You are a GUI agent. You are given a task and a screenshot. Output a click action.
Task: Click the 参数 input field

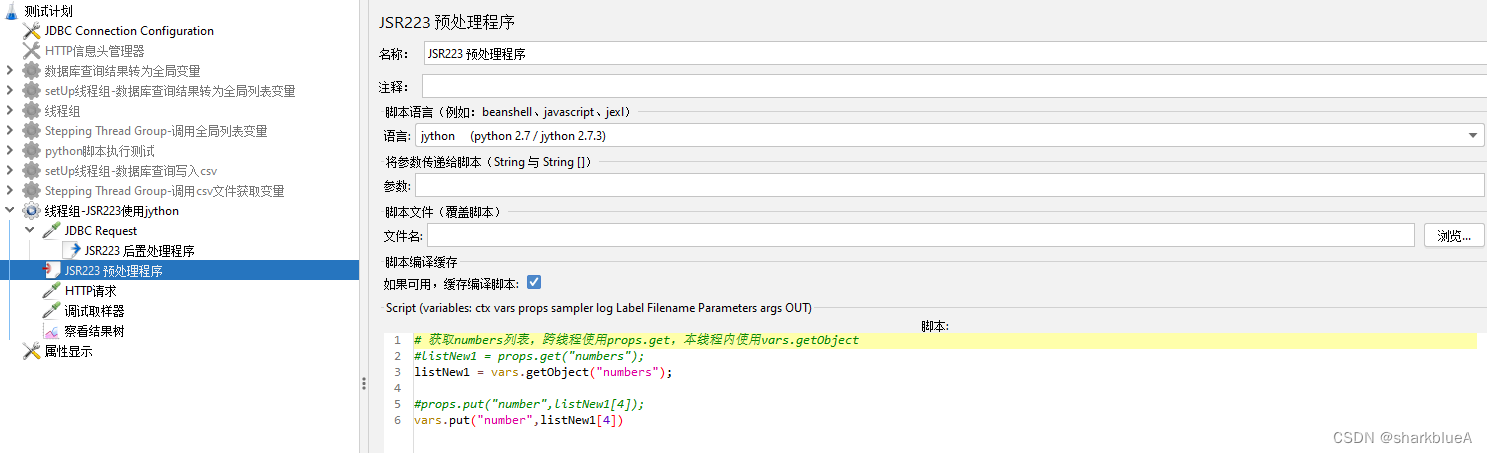[x=950, y=185]
